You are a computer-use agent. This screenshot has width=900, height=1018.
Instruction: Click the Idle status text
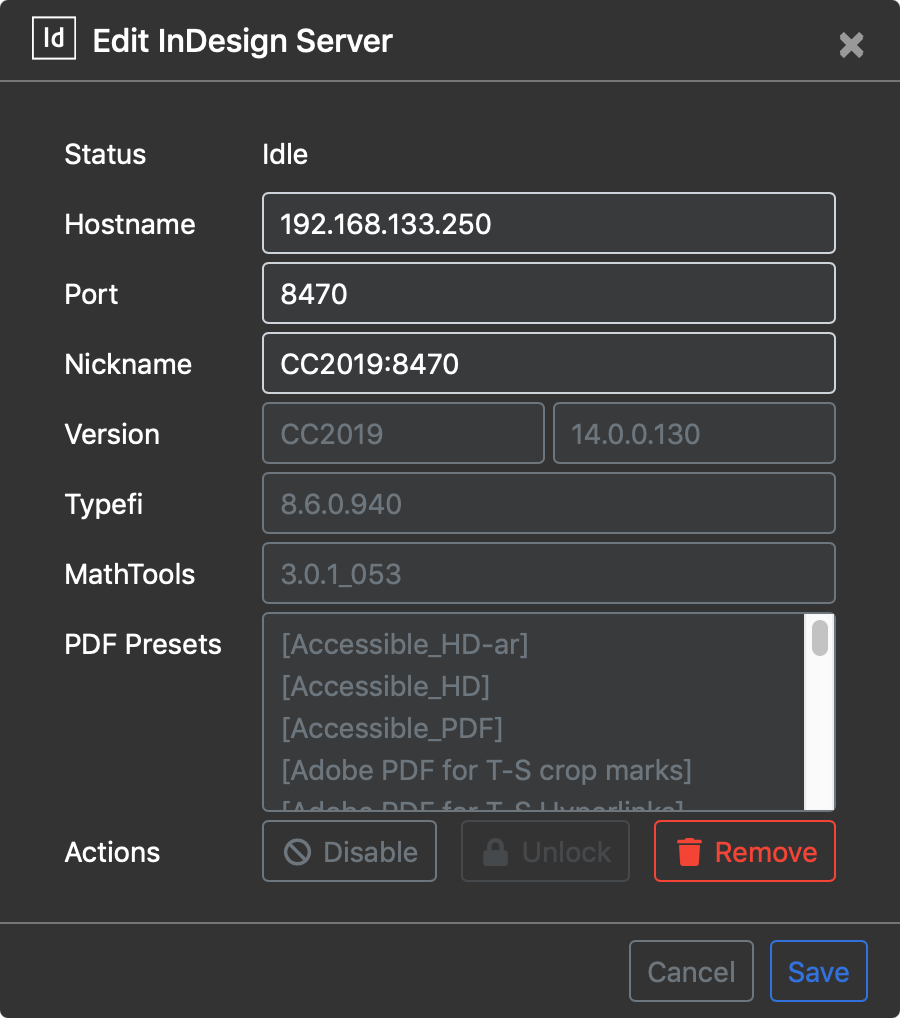pos(285,155)
